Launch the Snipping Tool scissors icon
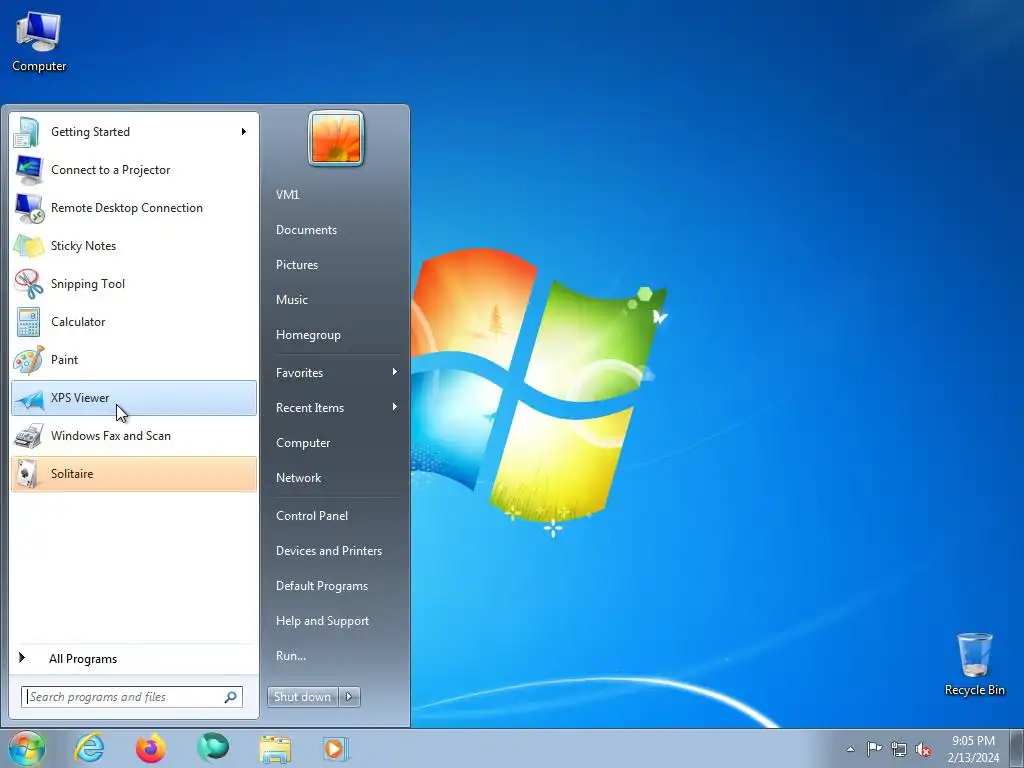The height and width of the screenshot is (768, 1024). pos(28,283)
